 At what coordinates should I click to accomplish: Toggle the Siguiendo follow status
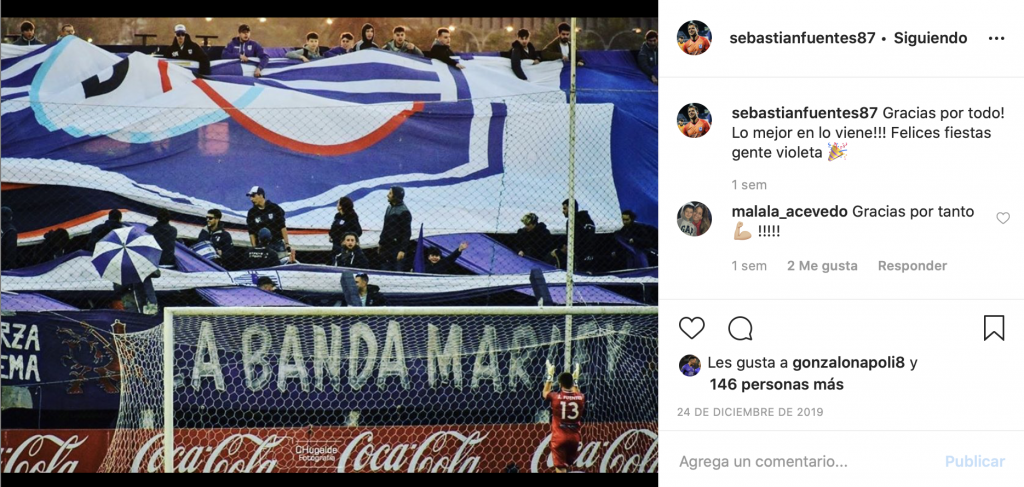click(930, 38)
